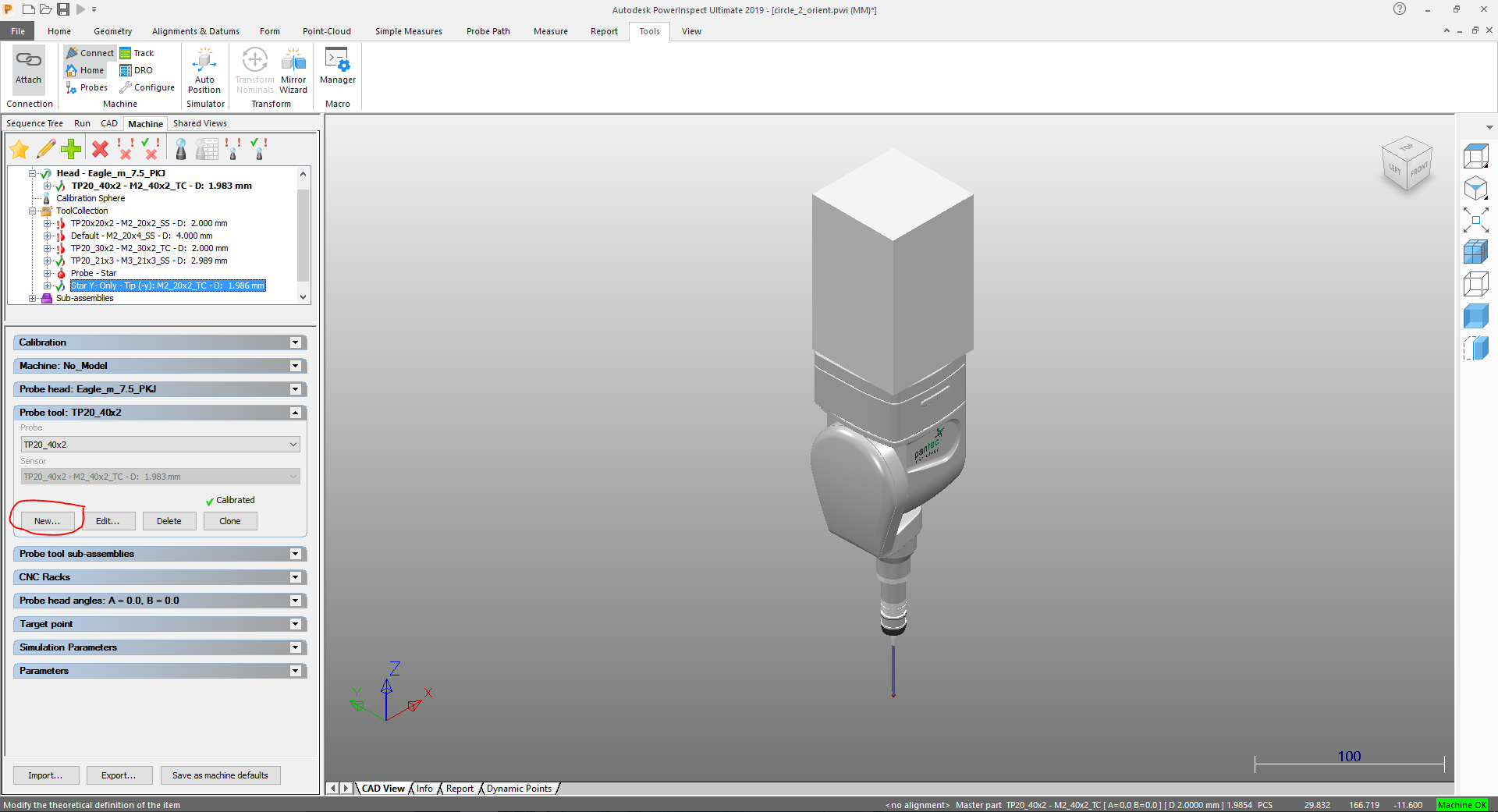The width and height of the screenshot is (1498, 812).
Task: Click Save as machine defaults
Action: click(x=221, y=775)
